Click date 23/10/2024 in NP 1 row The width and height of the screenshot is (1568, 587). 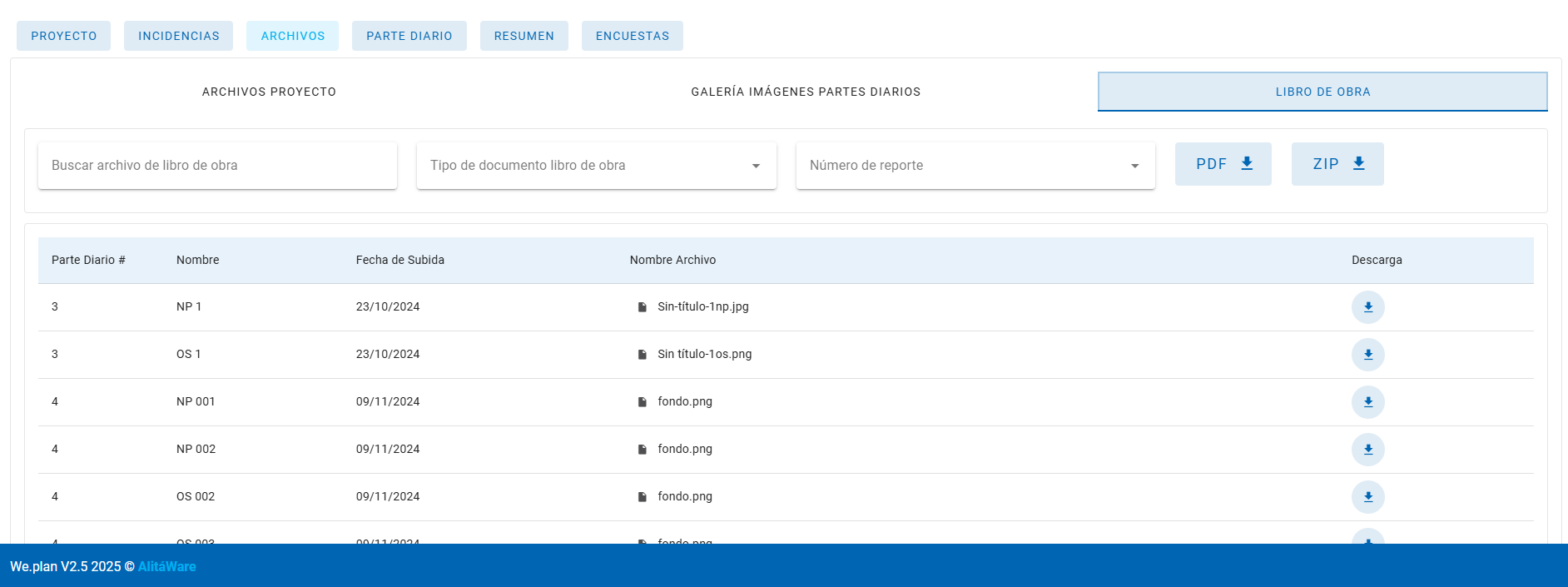coord(388,306)
